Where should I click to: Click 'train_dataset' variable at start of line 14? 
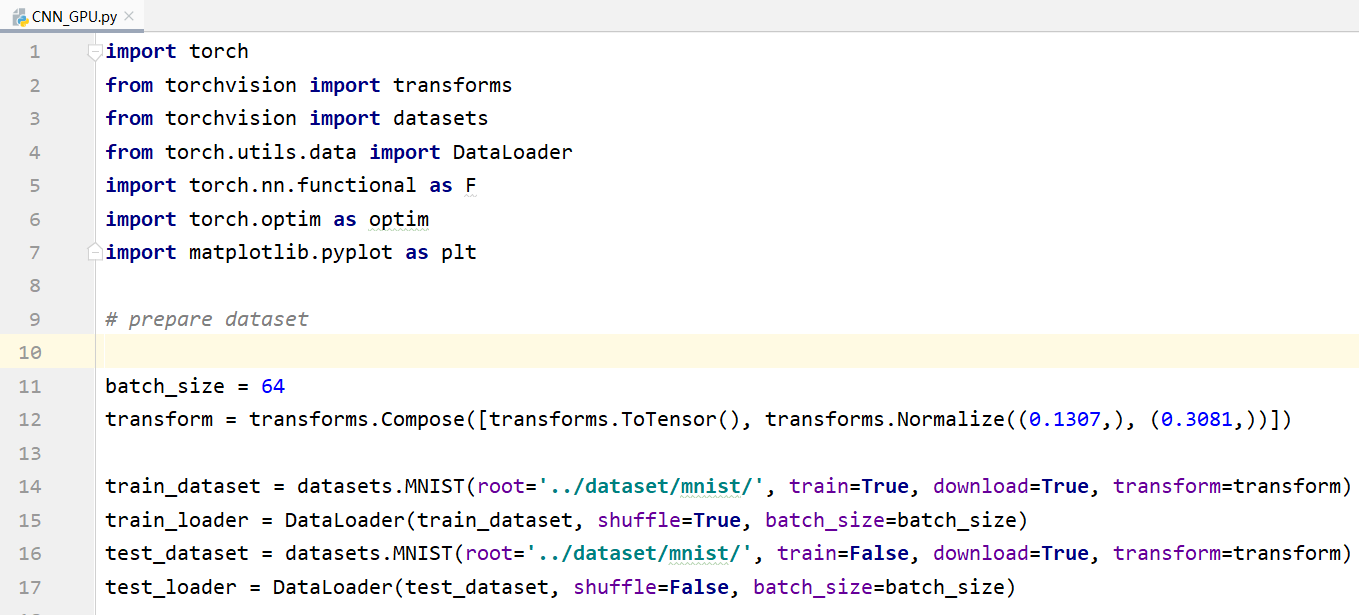click(x=183, y=486)
